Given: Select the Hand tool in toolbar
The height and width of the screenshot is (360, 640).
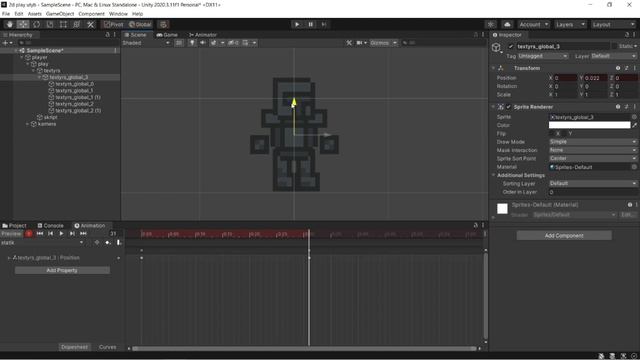Looking at the screenshot, I should pos(9,24).
